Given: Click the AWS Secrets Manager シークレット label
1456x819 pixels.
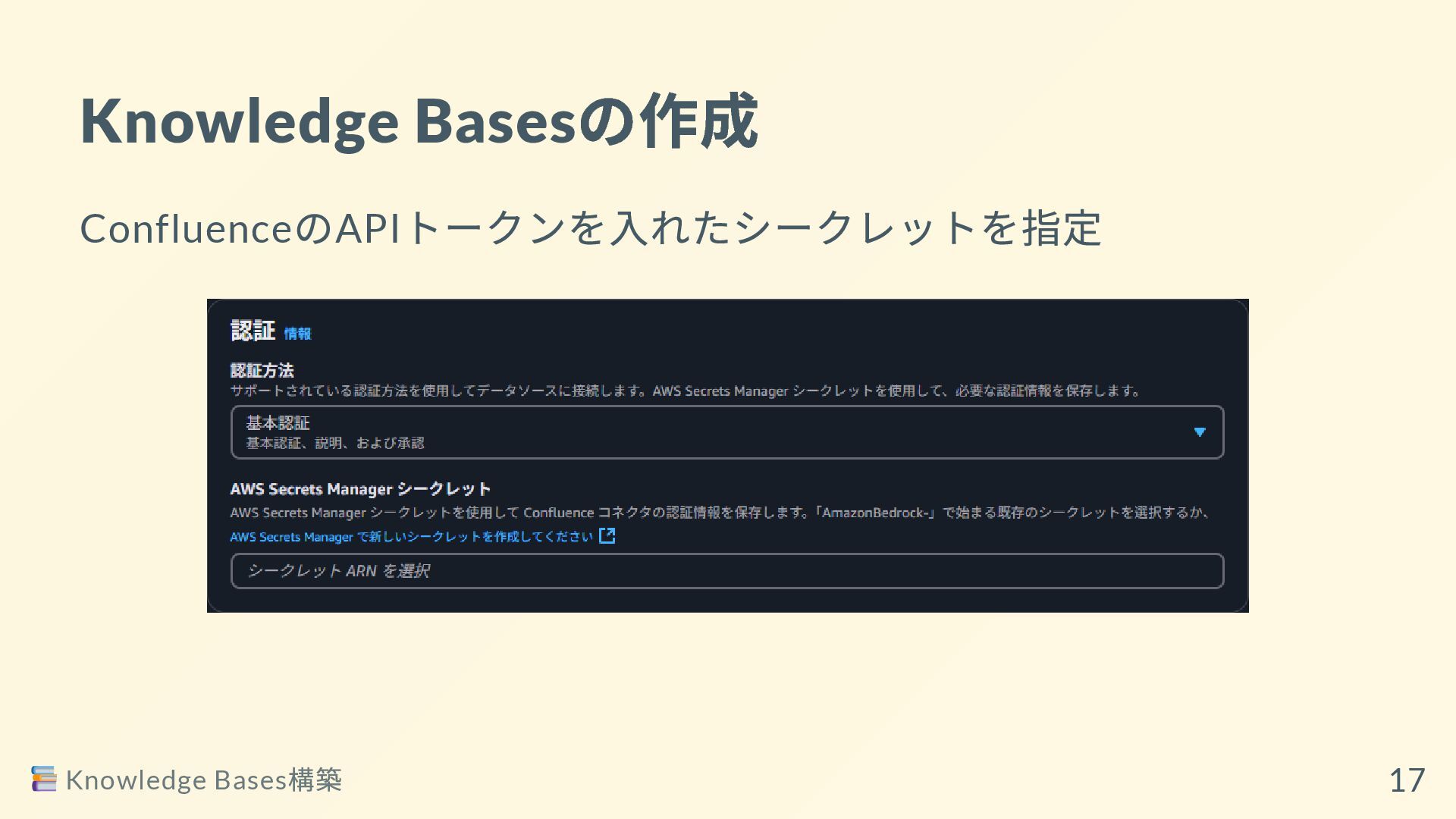Looking at the screenshot, I should [x=360, y=489].
